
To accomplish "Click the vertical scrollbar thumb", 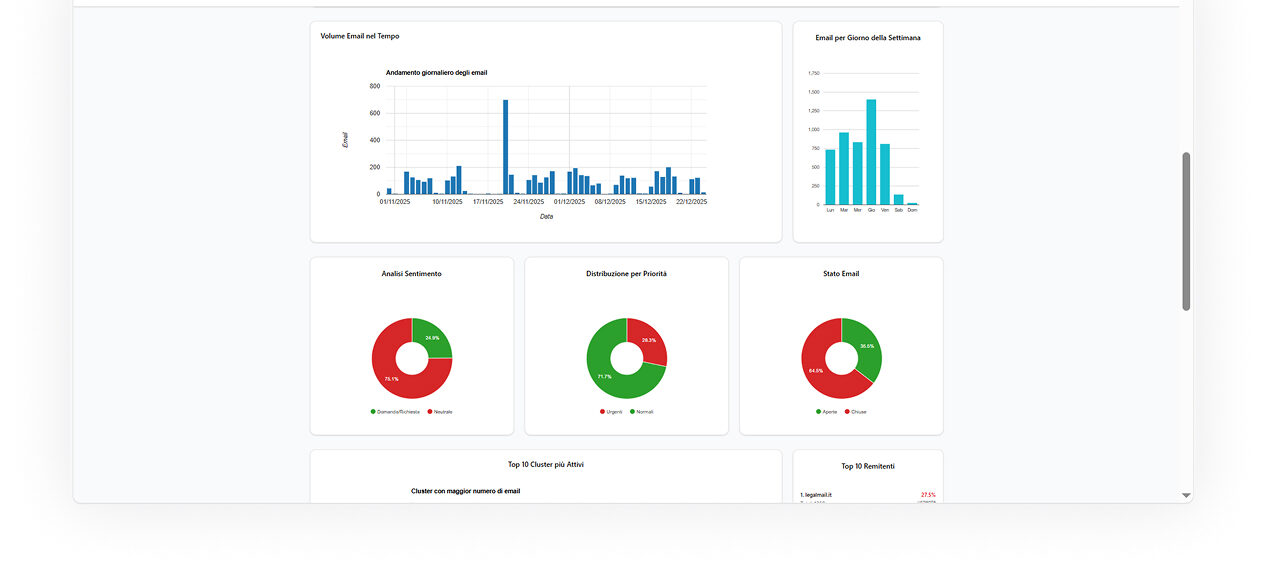I will pyautogui.click(x=1186, y=231).
